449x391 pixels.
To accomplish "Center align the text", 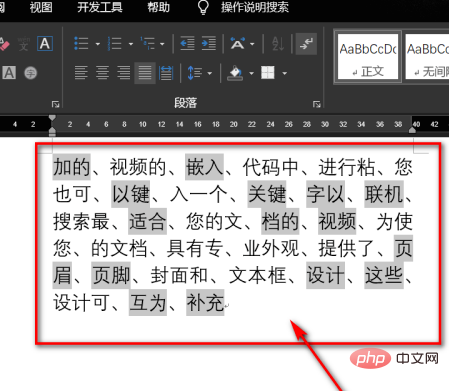I will click(x=102, y=73).
